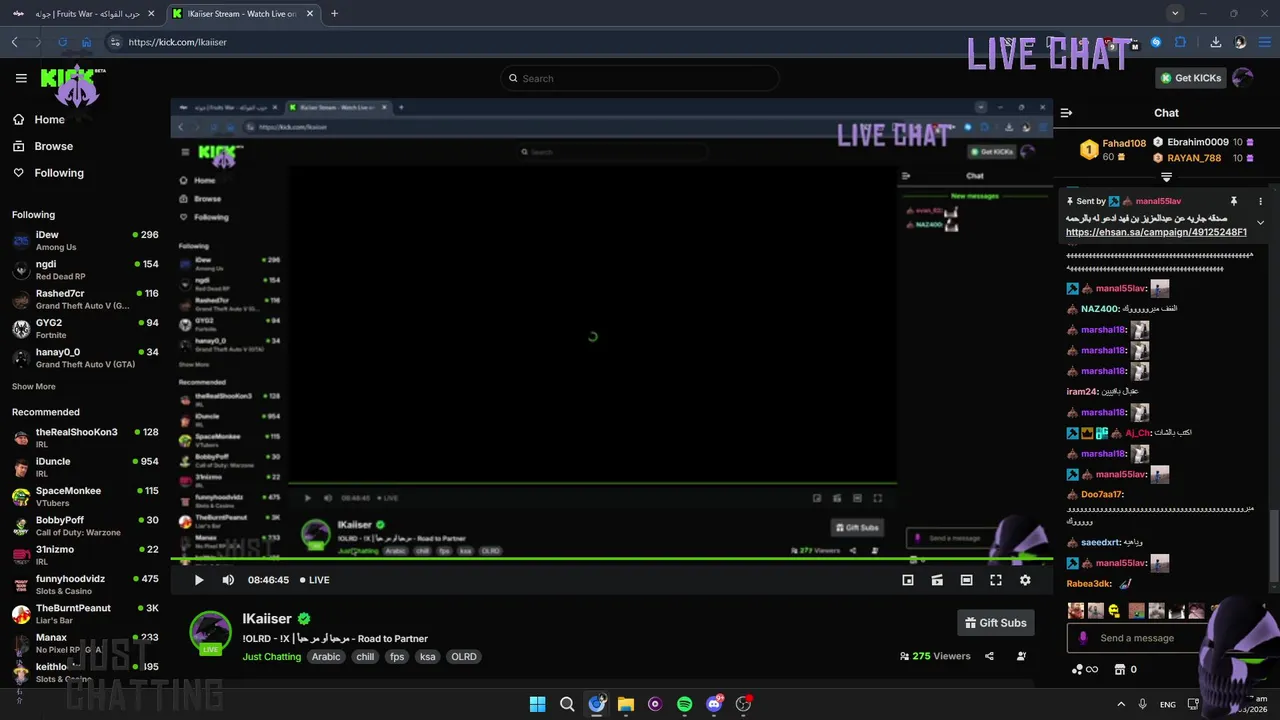Expand the pinned message chevron
The width and height of the screenshot is (1280, 720).
point(1260,222)
